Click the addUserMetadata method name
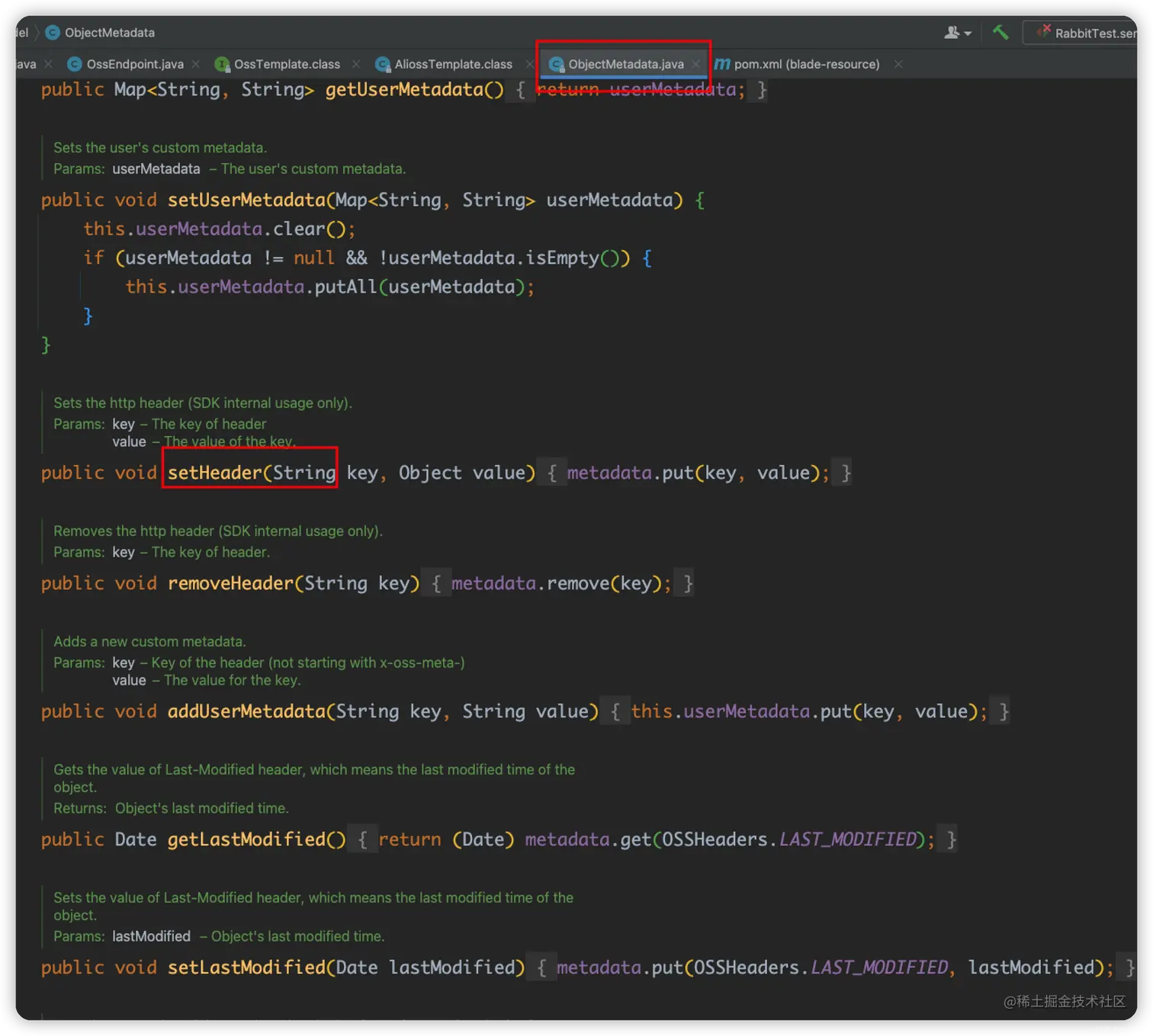The height and width of the screenshot is (1036, 1153). [246, 712]
